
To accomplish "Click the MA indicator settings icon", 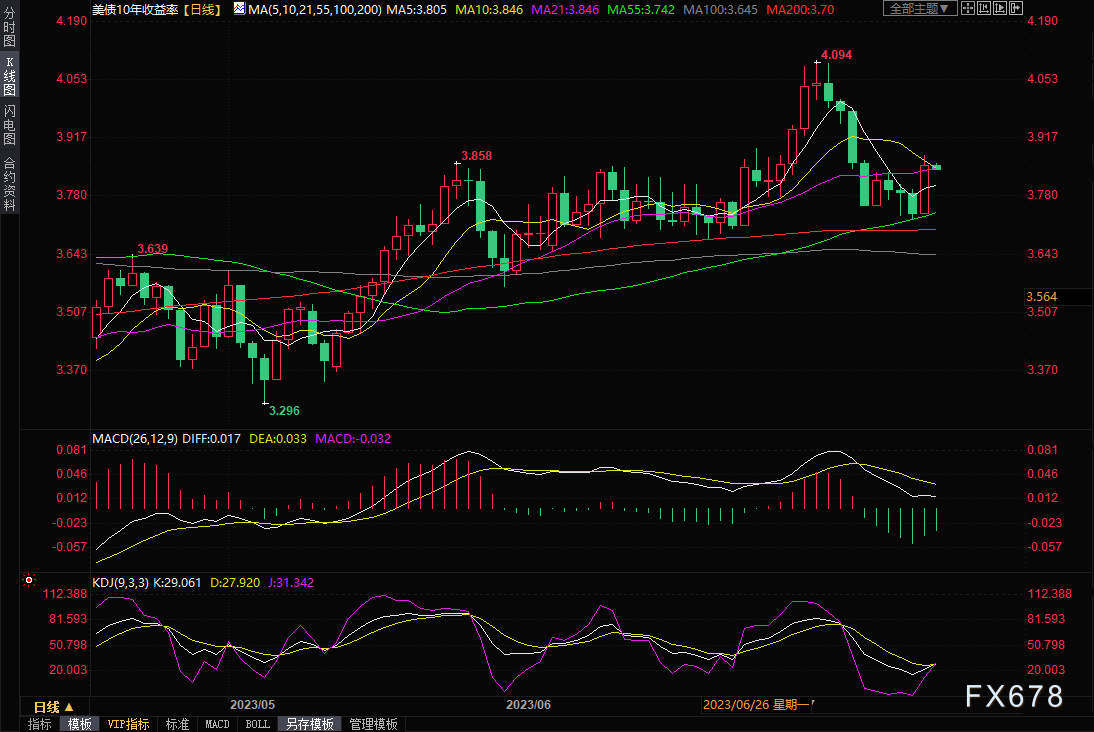I will 238,9.
